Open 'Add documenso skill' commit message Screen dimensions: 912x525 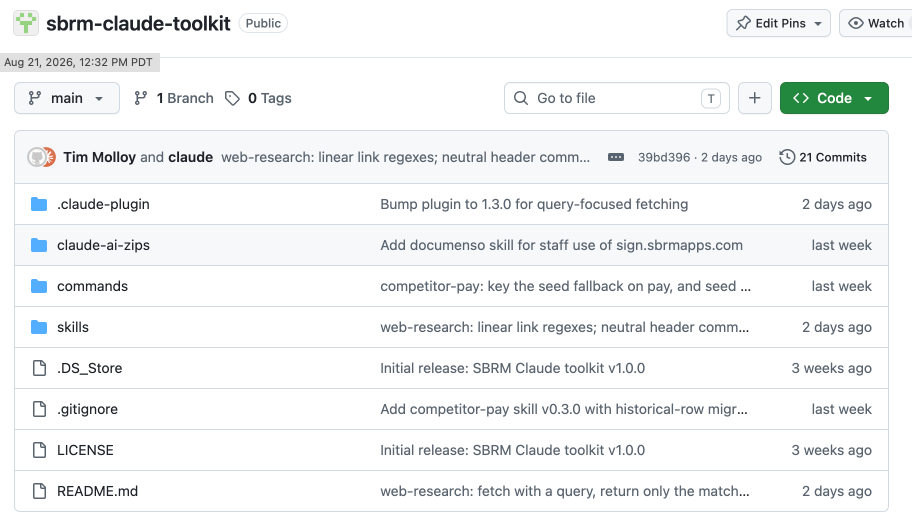pyautogui.click(x=561, y=245)
